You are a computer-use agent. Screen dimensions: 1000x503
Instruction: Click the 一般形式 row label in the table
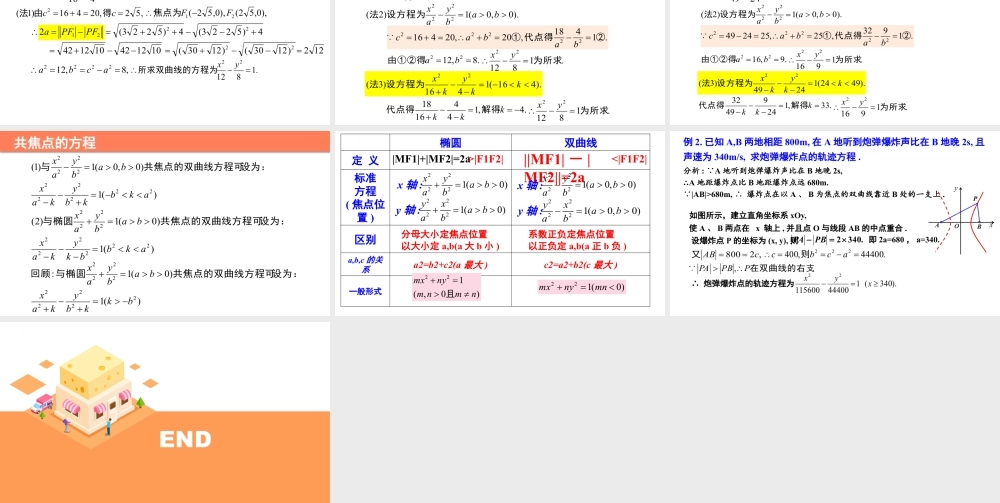(365, 291)
